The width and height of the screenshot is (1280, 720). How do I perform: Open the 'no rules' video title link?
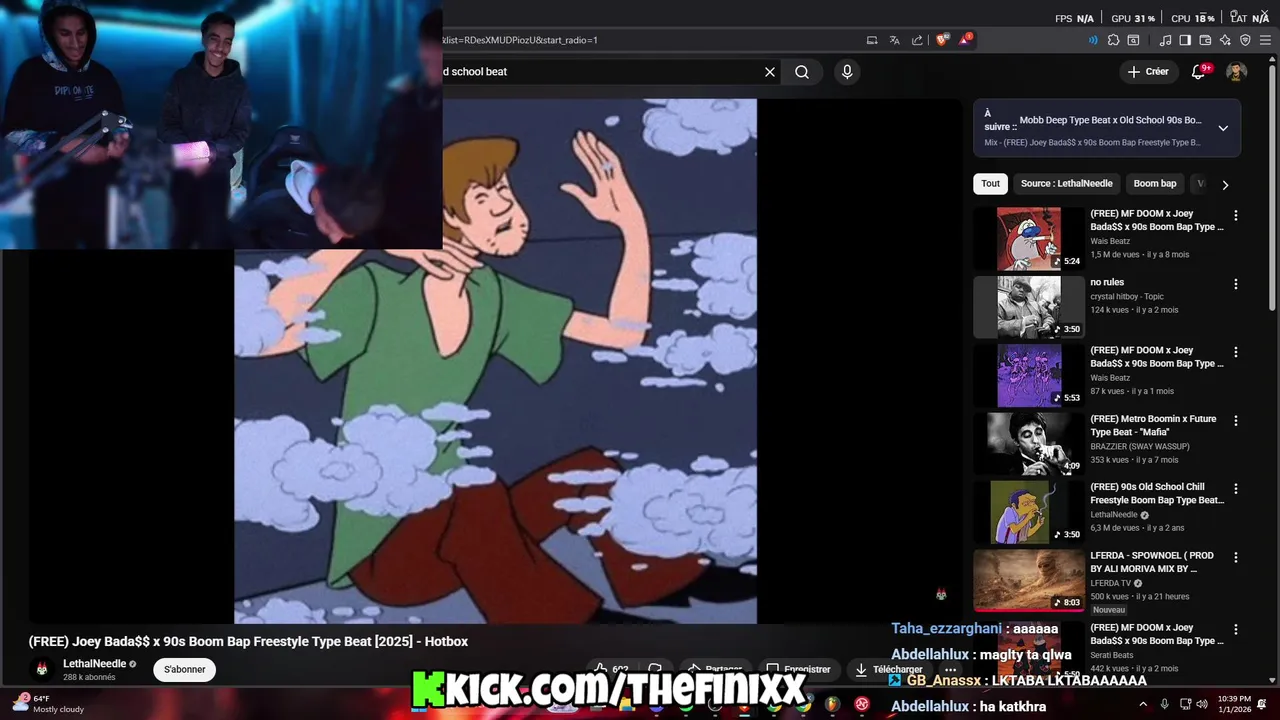[x=1107, y=282]
